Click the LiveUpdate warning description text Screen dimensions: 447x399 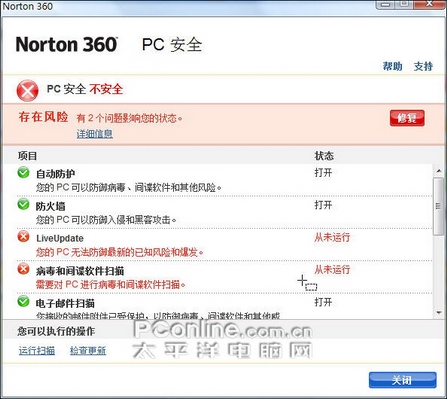(x=120, y=252)
